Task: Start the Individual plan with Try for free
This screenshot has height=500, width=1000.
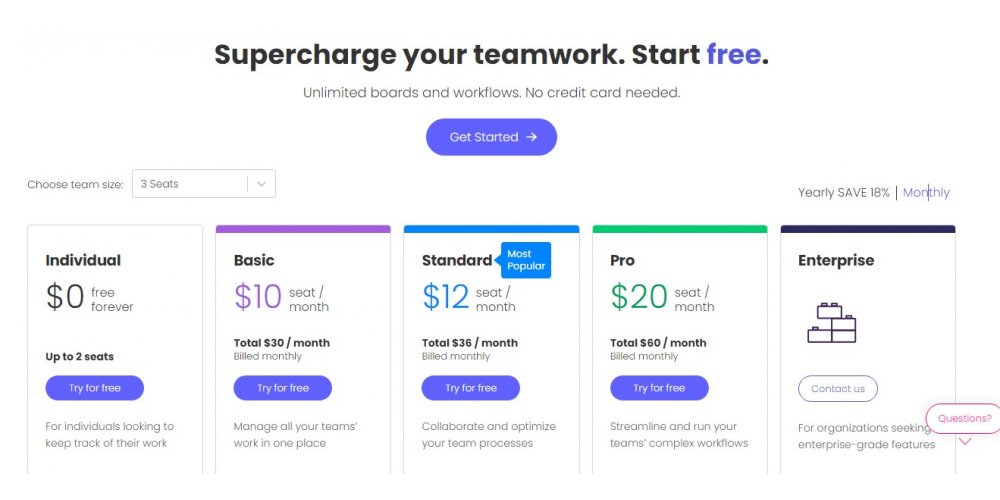Action: pyautogui.click(x=94, y=388)
